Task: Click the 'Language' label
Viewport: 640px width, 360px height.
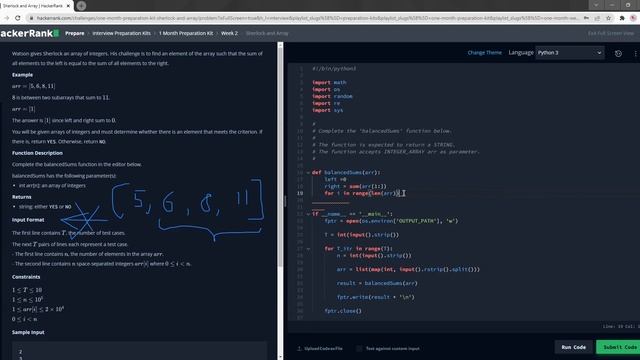Action: [520, 53]
